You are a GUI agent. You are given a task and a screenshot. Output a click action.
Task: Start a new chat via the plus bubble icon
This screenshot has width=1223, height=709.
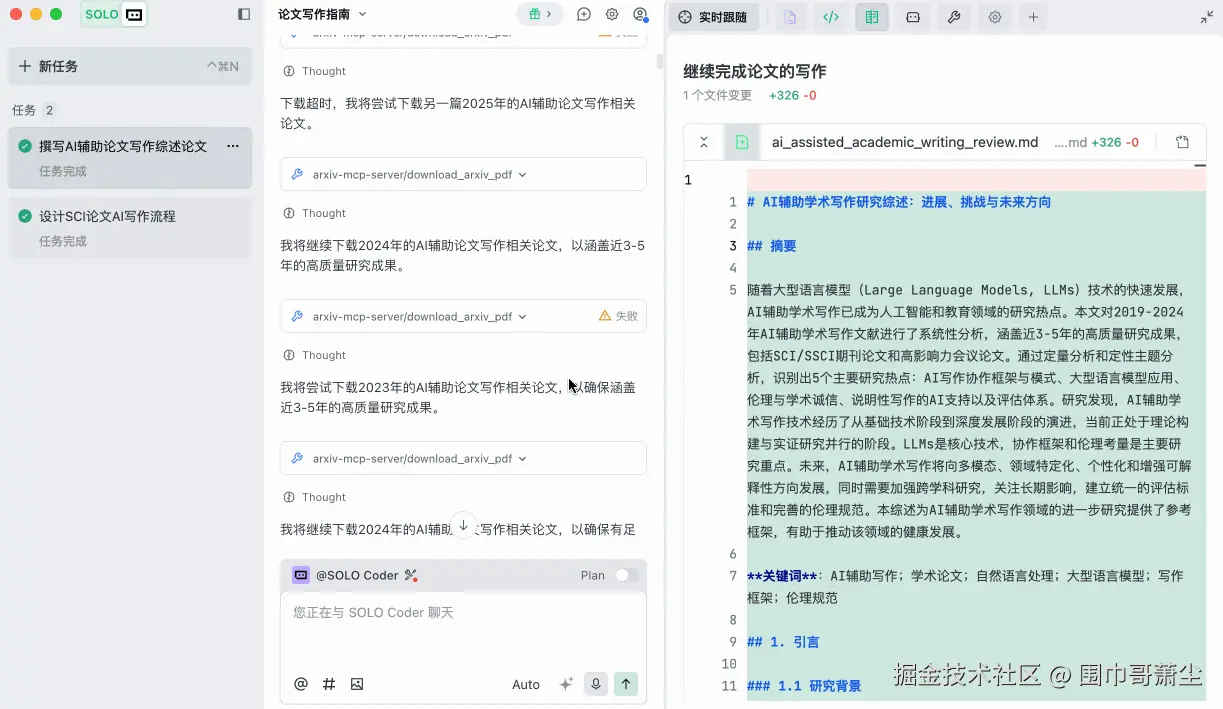coord(584,14)
